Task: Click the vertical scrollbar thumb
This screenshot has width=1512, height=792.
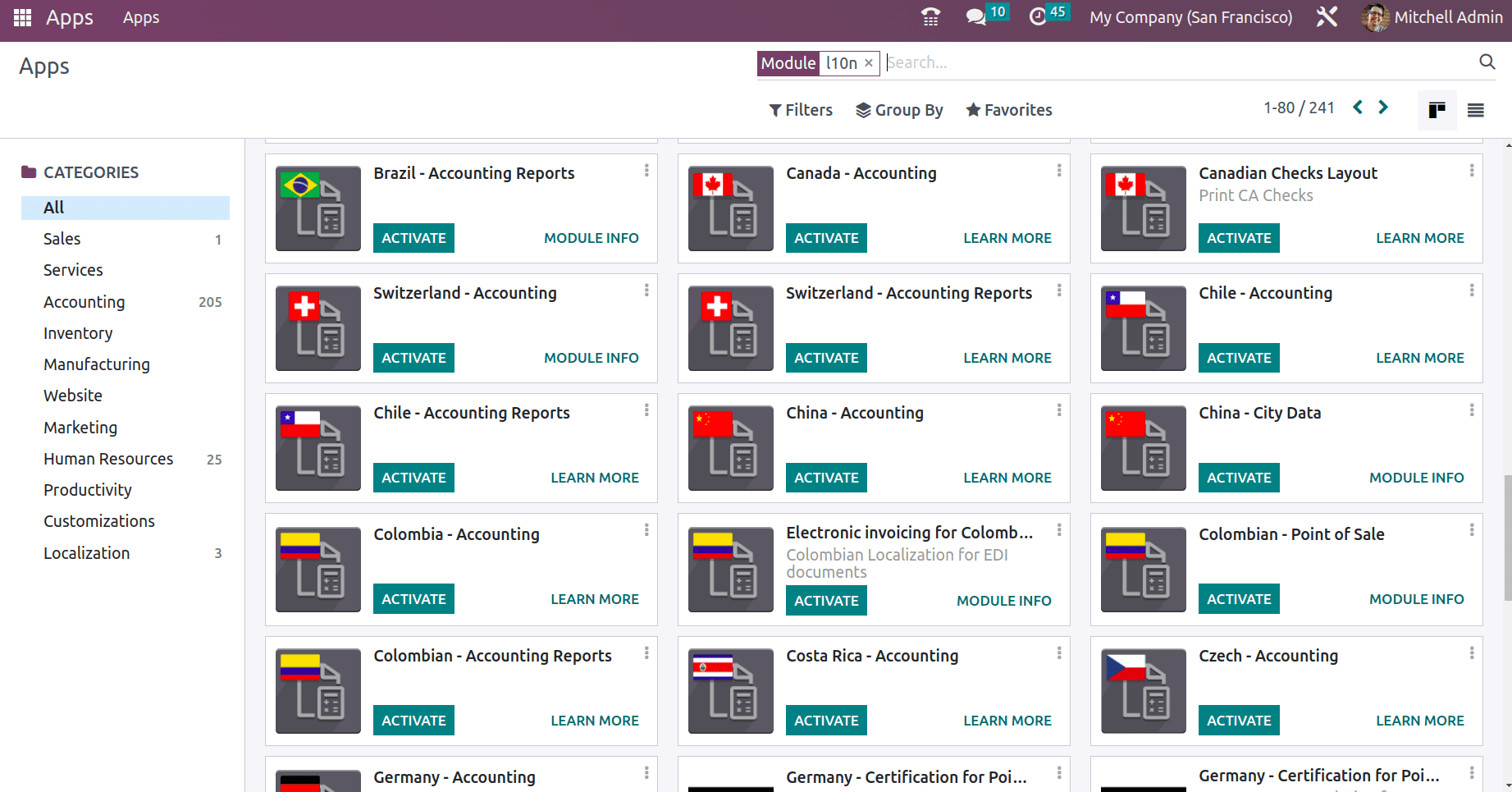Action: pyautogui.click(x=1507, y=538)
